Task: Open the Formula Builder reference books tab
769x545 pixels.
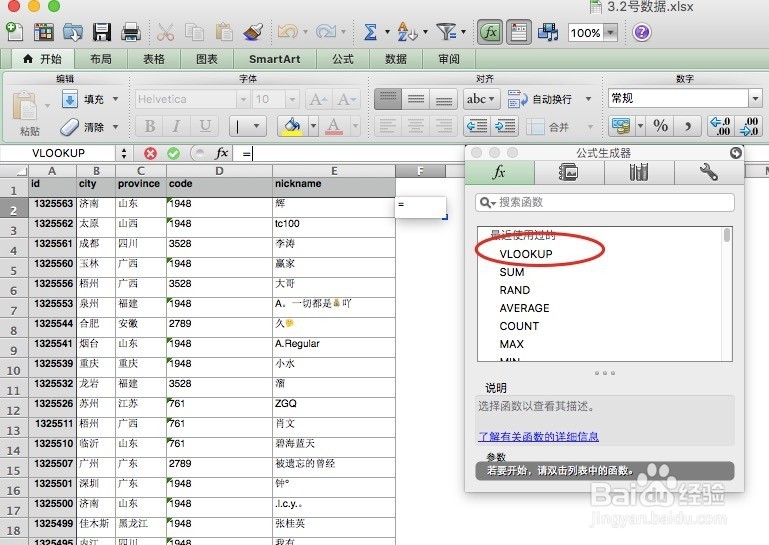Action: coord(639,172)
